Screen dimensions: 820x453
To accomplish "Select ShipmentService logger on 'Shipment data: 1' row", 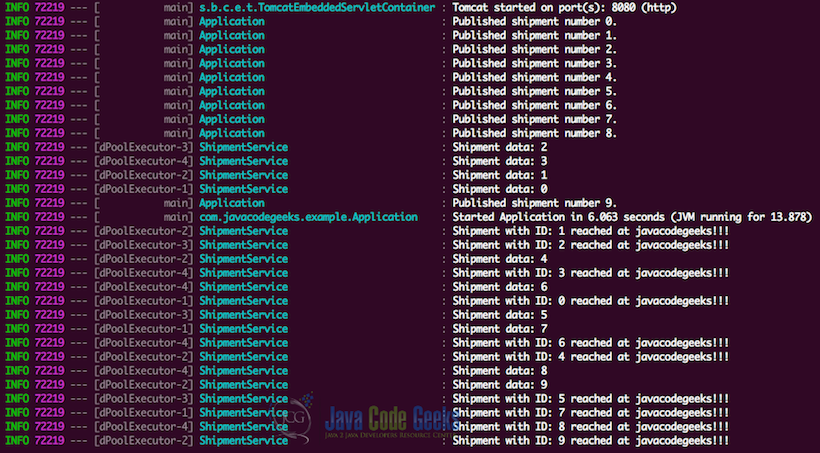I will [244, 175].
